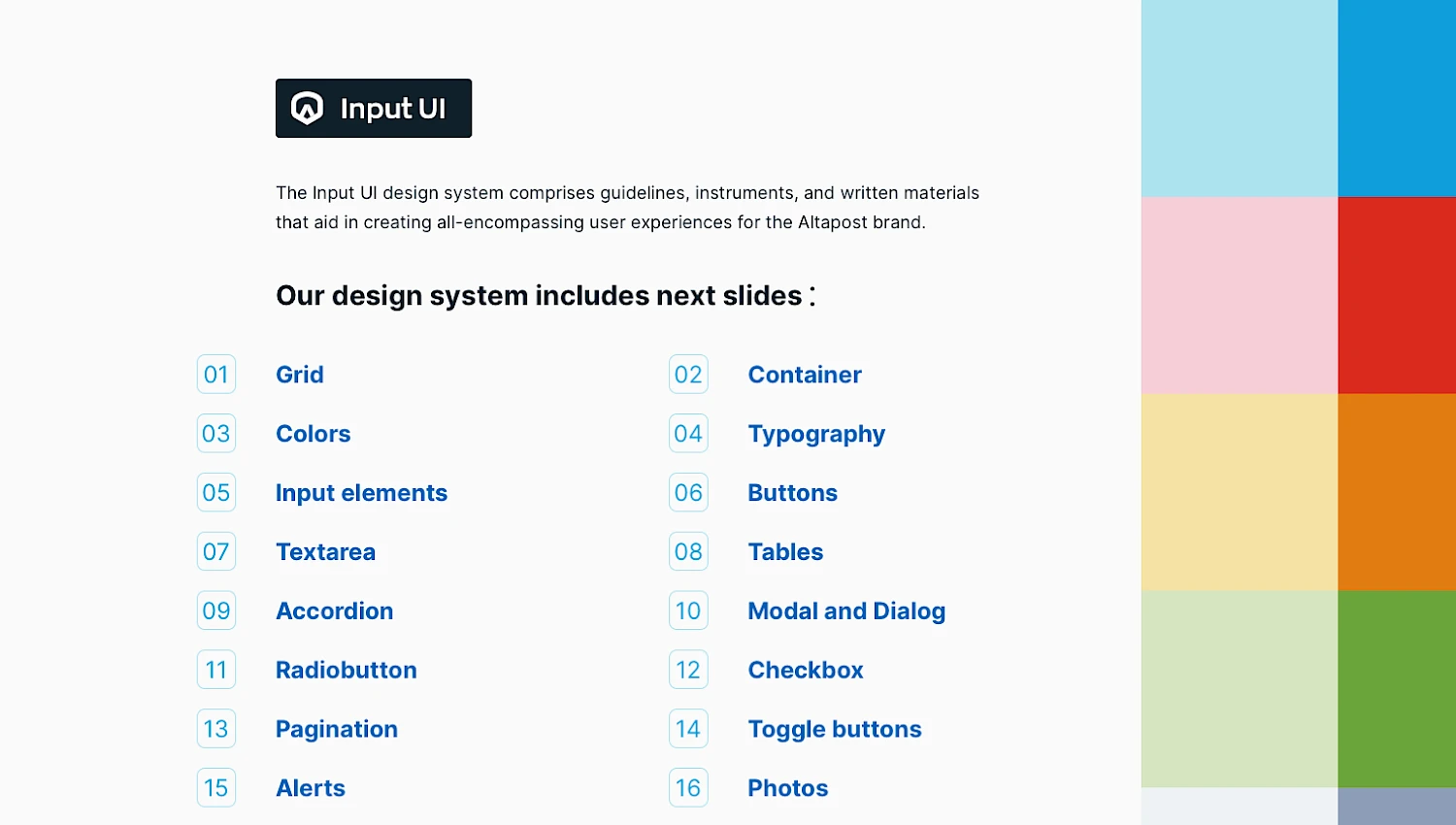Go to the Checkbox slide

click(x=806, y=670)
